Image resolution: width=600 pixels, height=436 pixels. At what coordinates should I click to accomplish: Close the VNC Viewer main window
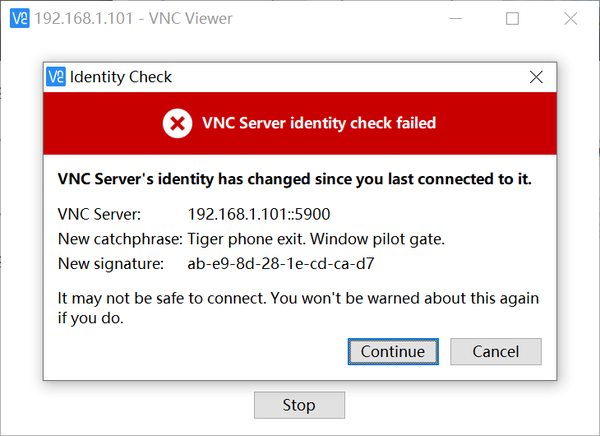(571, 18)
